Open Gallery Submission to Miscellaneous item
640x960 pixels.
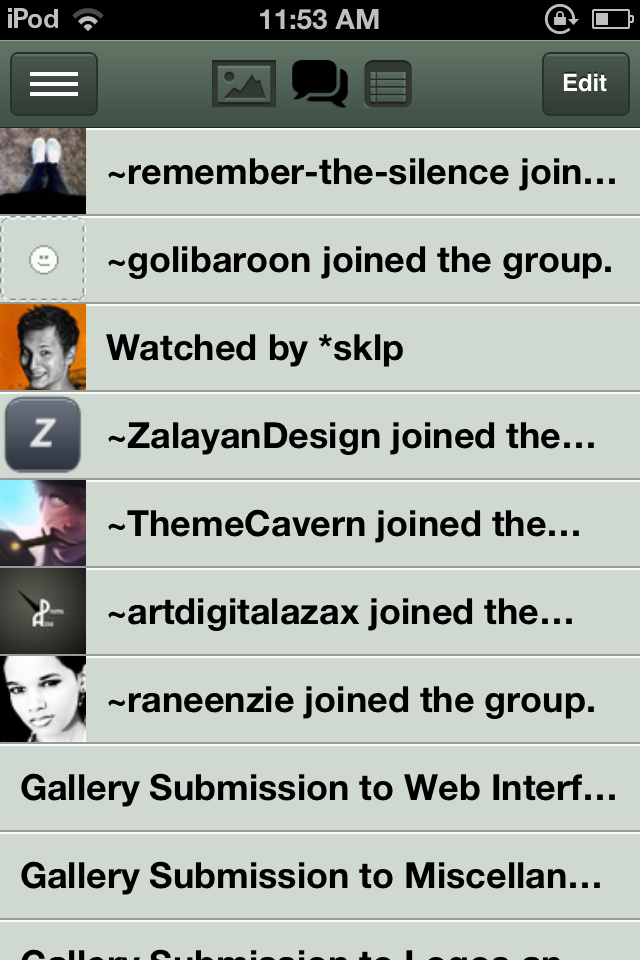[x=320, y=876]
